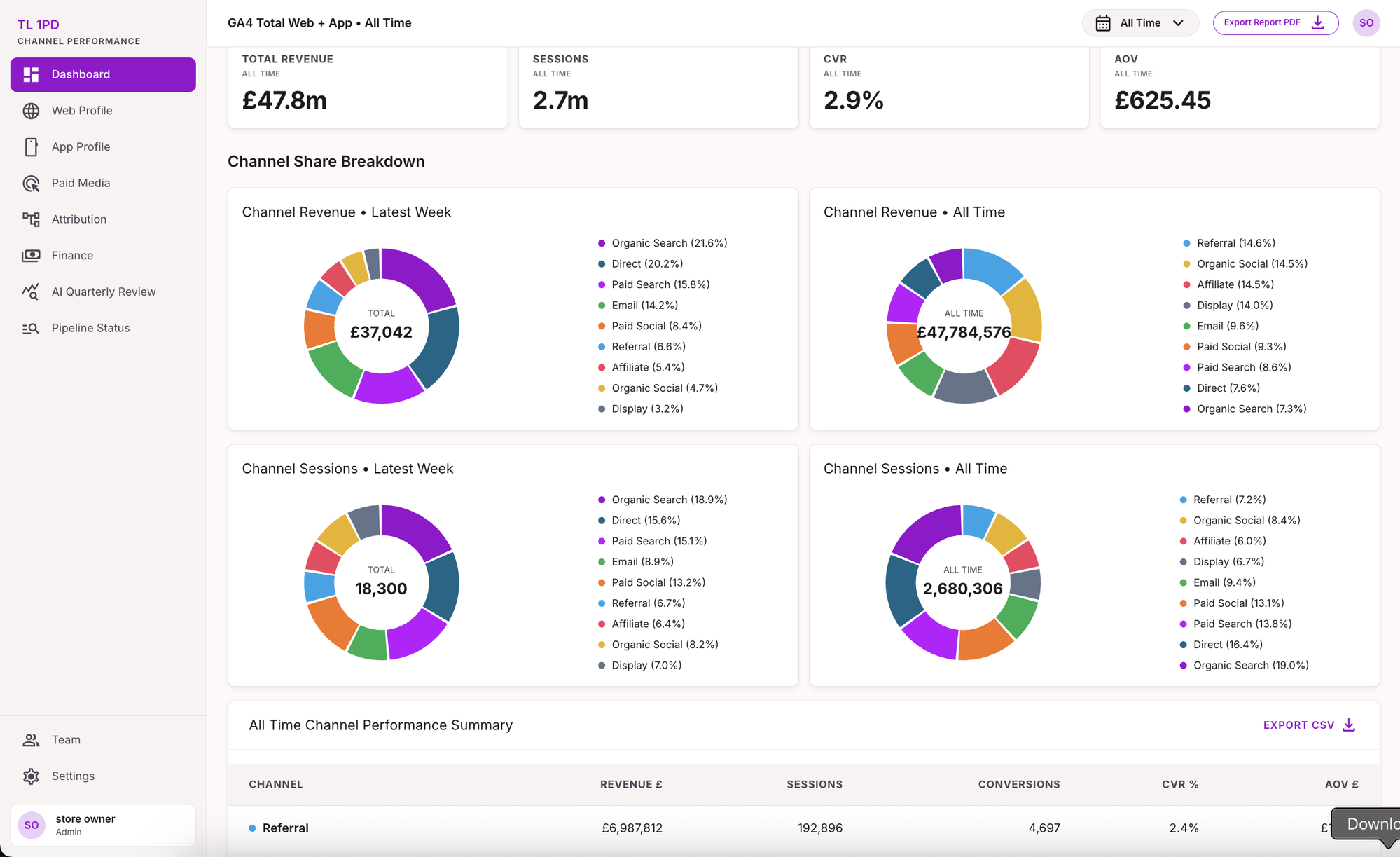Click the REVENUE £ column header

click(631, 785)
